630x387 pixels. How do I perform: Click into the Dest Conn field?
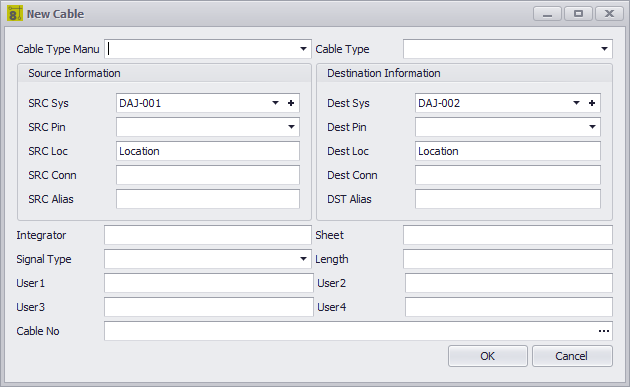[x=508, y=175]
